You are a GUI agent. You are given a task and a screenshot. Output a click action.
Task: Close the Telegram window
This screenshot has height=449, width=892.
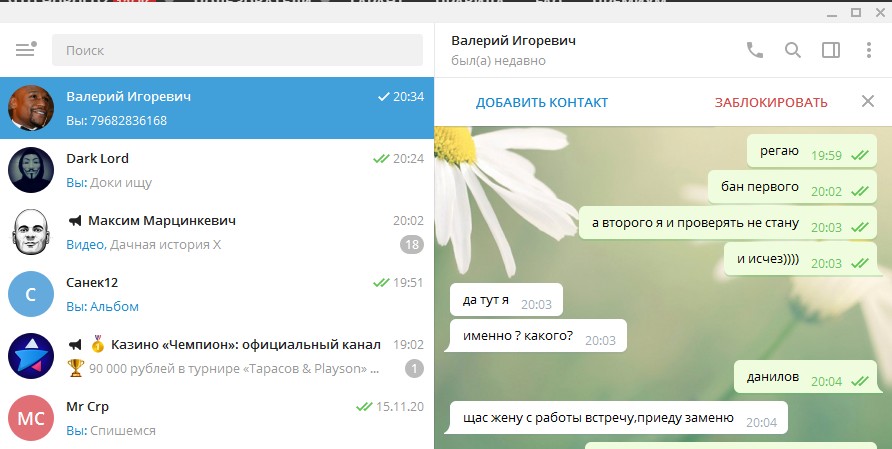point(879,13)
